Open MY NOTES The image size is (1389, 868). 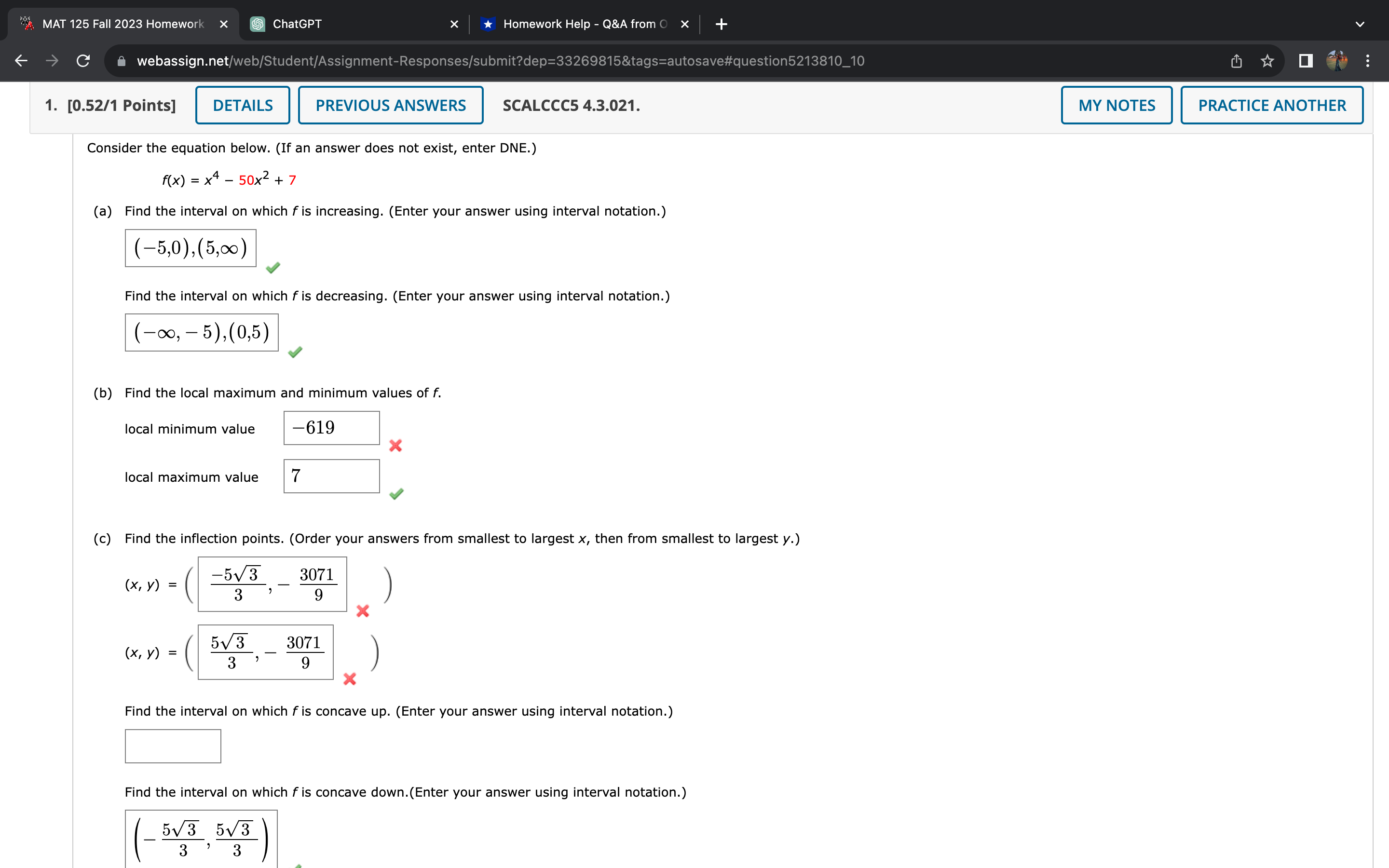point(1116,105)
